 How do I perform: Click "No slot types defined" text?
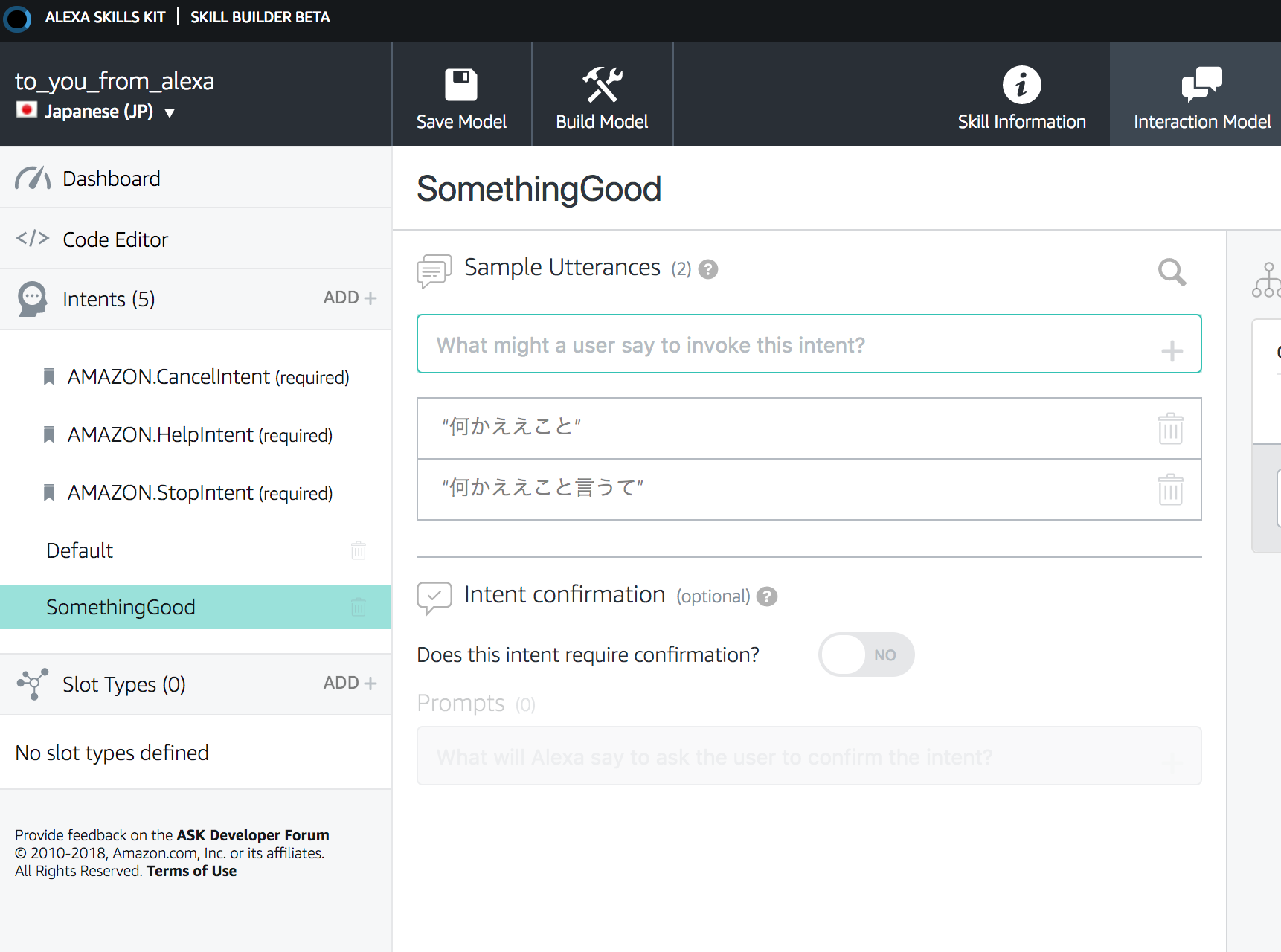point(112,753)
